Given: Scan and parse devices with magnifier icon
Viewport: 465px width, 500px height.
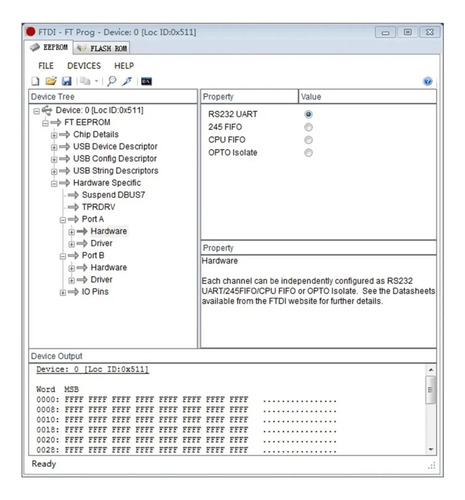Looking at the screenshot, I should tap(112, 81).
